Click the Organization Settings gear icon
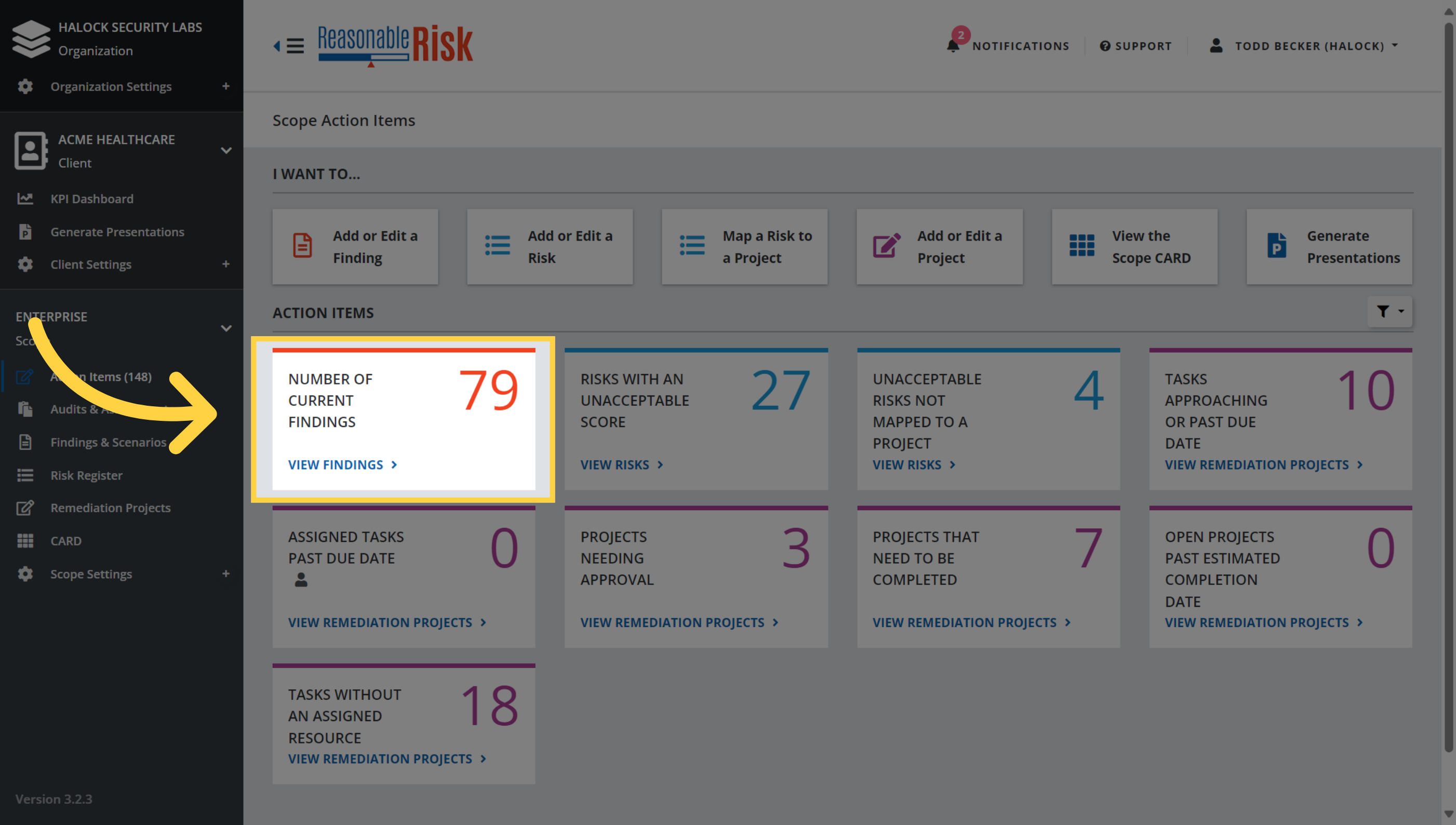The width and height of the screenshot is (1456, 825). (x=25, y=86)
